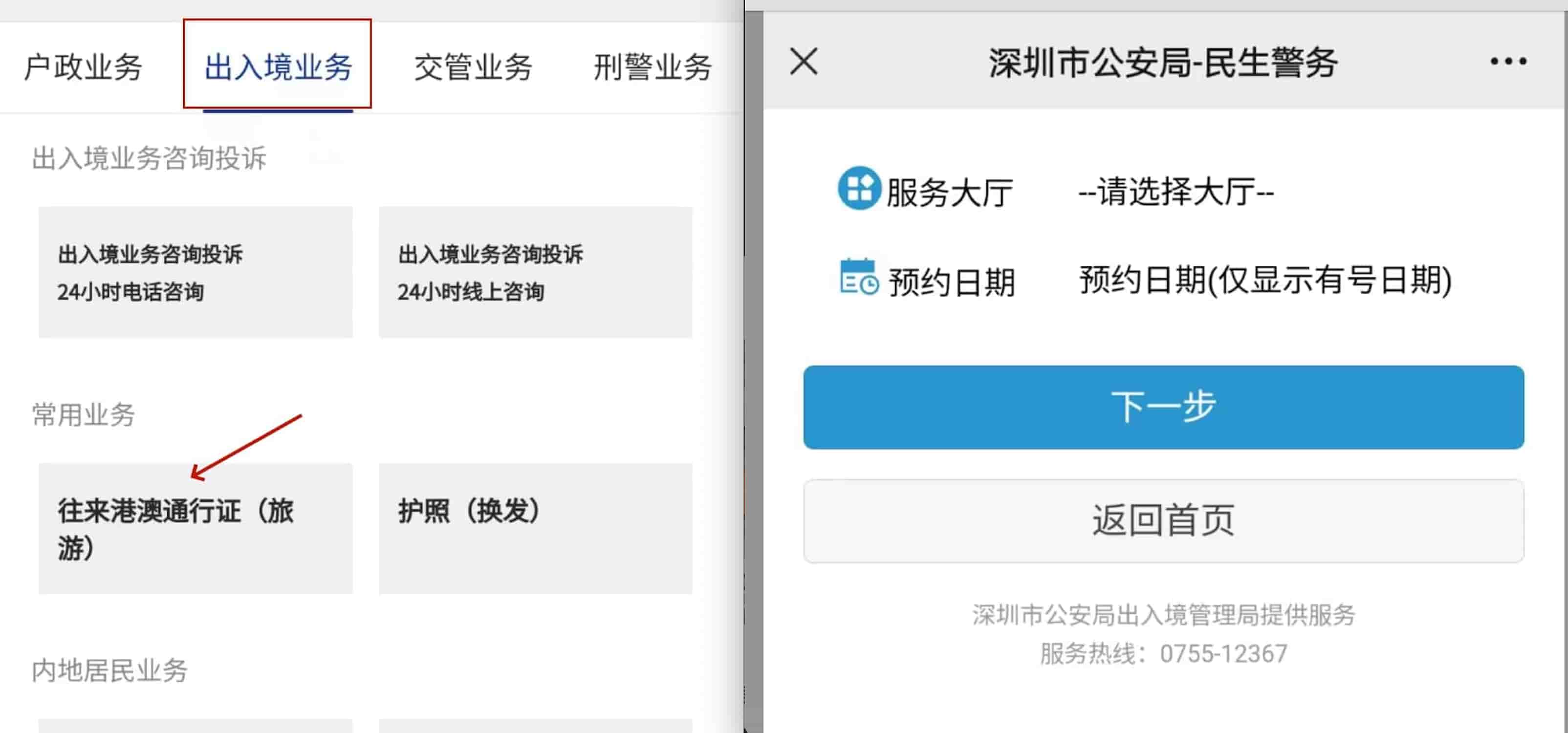The image size is (1568, 733).
Task: Switch to the 户政业务 tab
Action: 83,66
